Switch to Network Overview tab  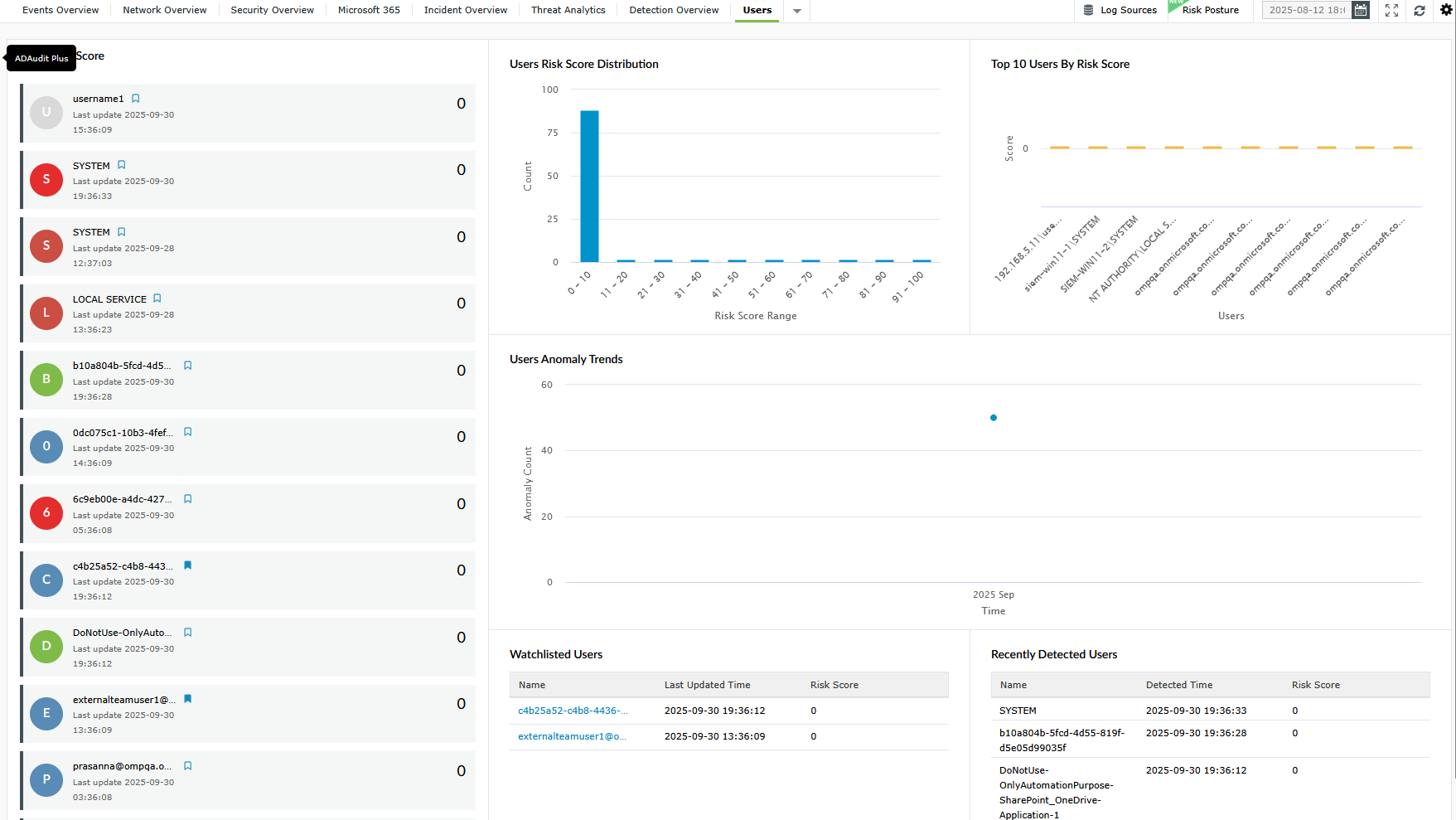coord(165,10)
